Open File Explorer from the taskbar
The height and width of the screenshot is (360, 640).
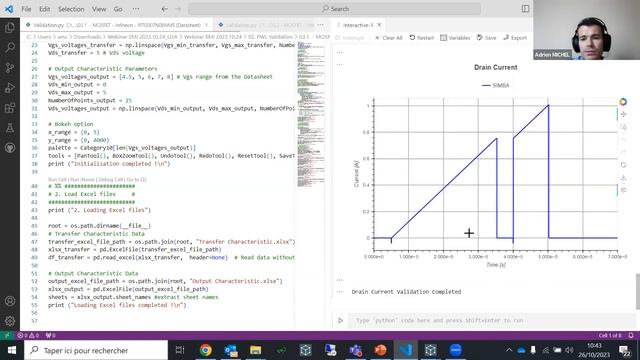pos(256,350)
